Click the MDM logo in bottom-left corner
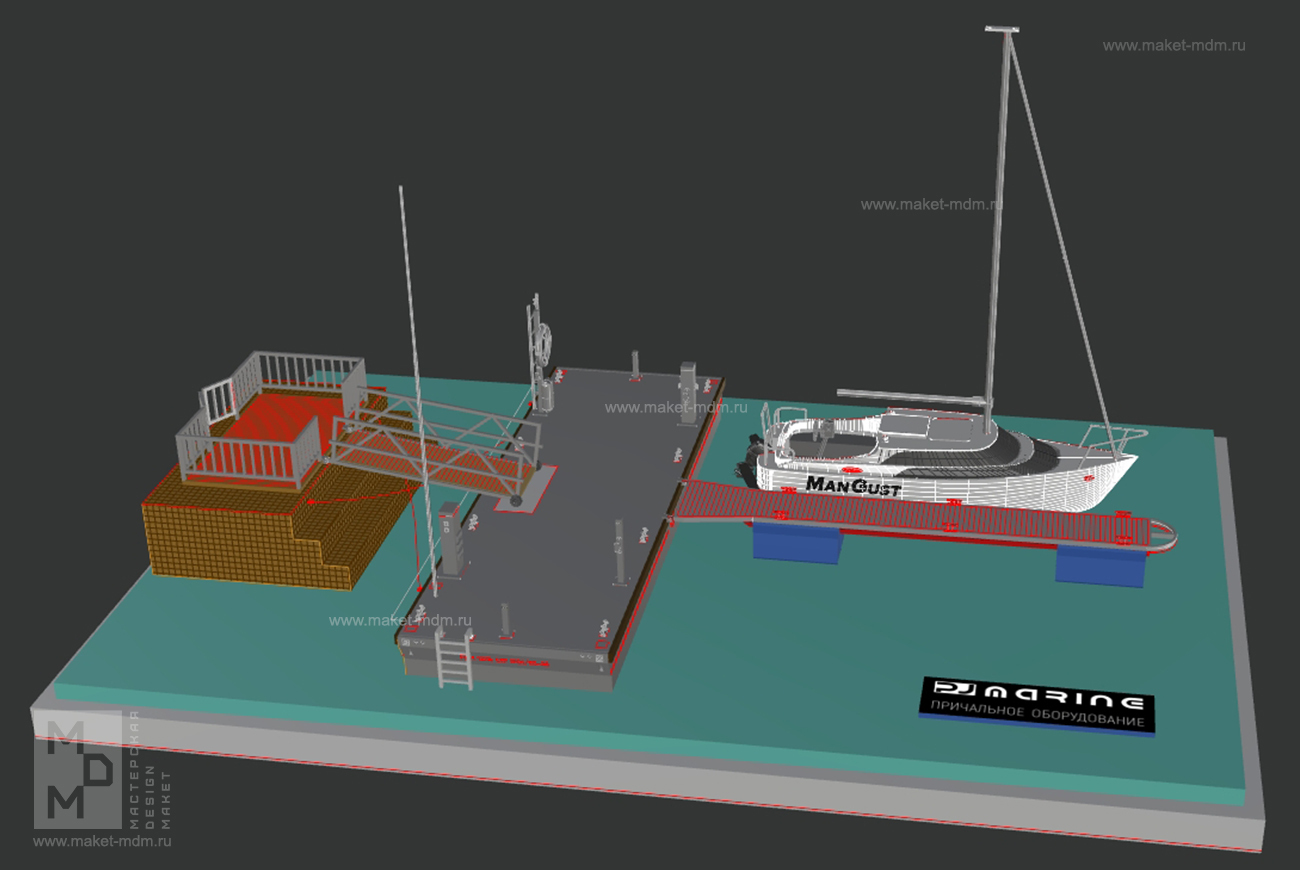 click(103, 769)
